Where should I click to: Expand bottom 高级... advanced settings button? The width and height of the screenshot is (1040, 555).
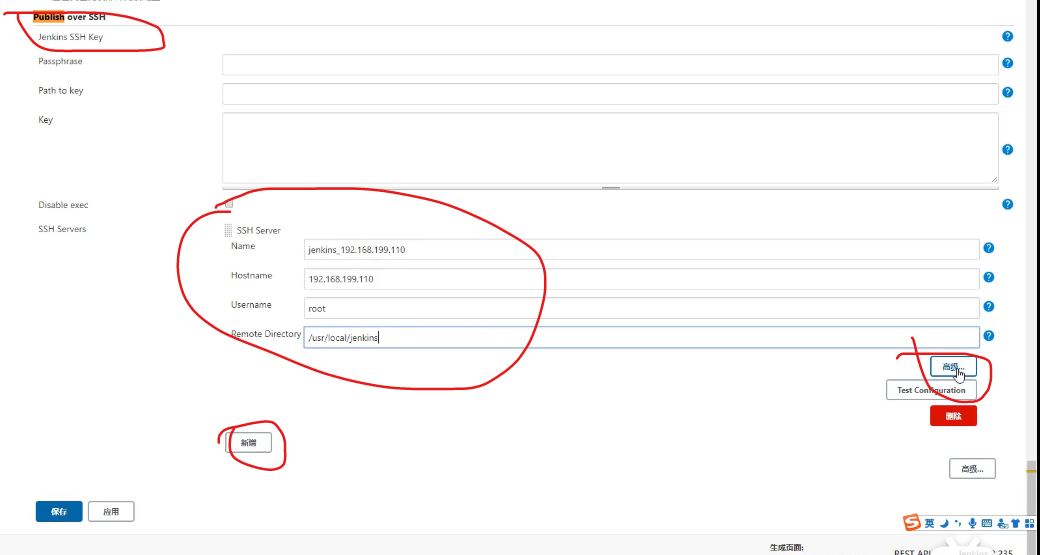[971, 468]
